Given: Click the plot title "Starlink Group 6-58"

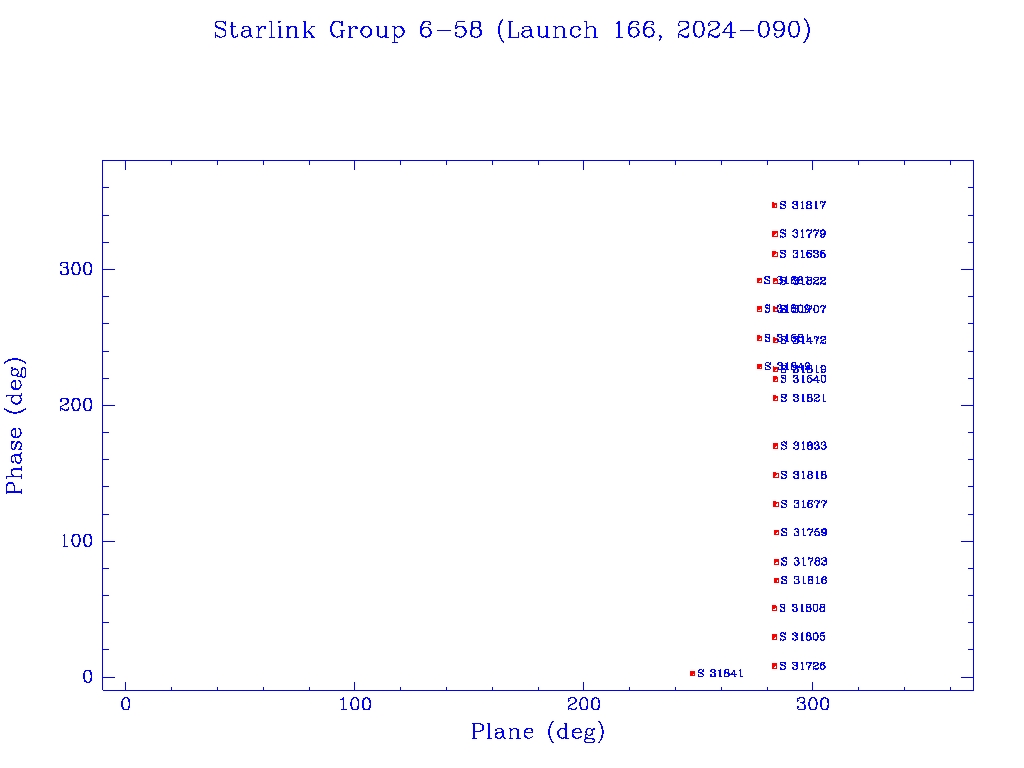Looking at the screenshot, I should [348, 30].
